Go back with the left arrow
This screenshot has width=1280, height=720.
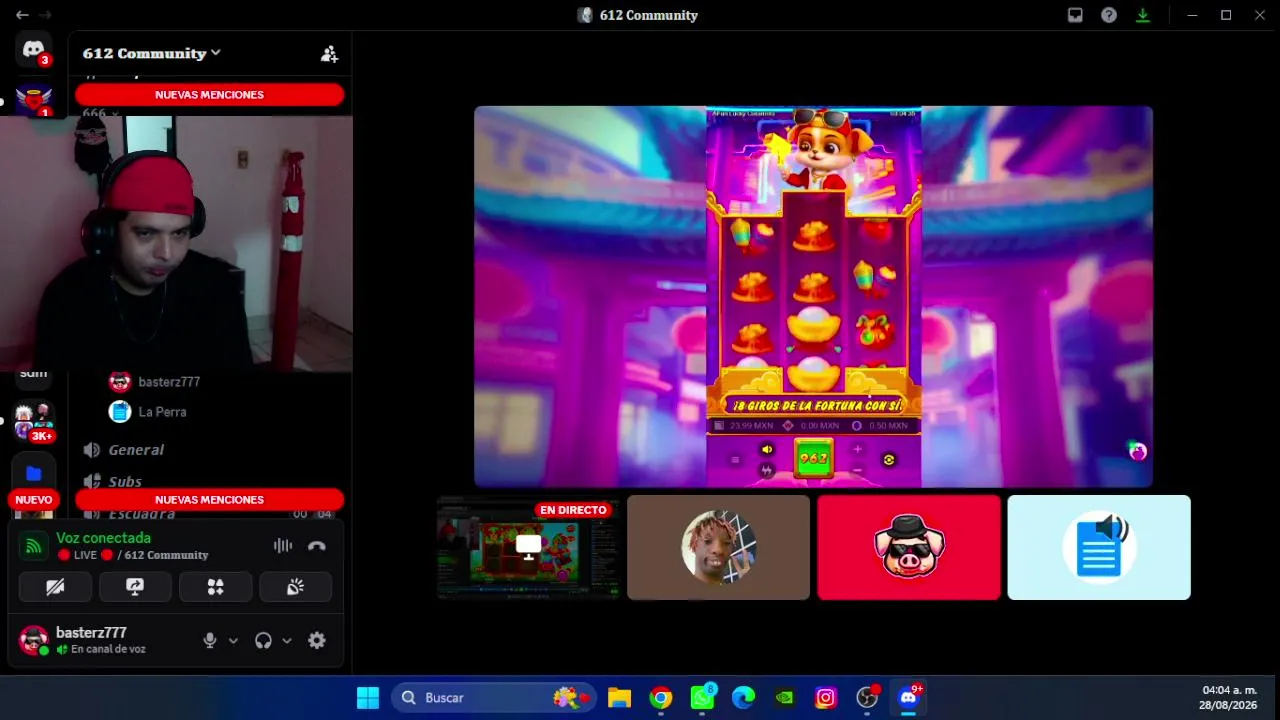pos(22,15)
